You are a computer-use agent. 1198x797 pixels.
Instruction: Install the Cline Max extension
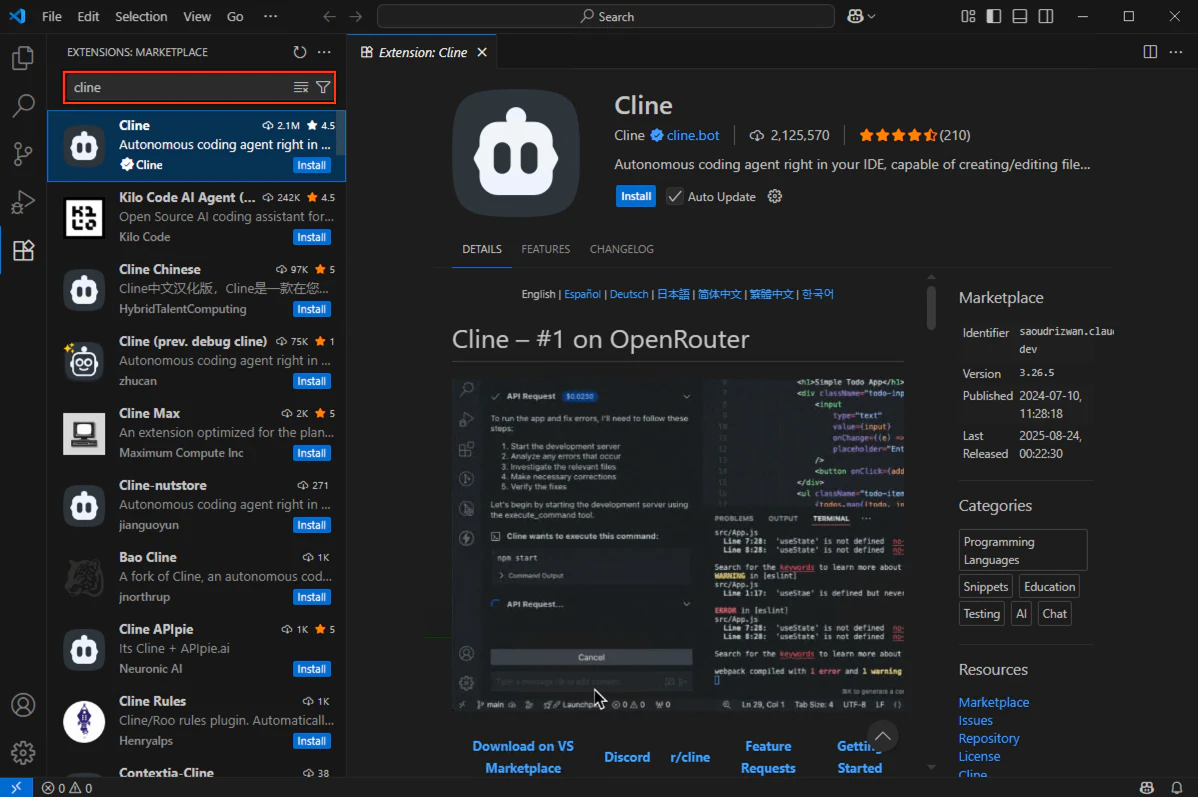pos(312,453)
